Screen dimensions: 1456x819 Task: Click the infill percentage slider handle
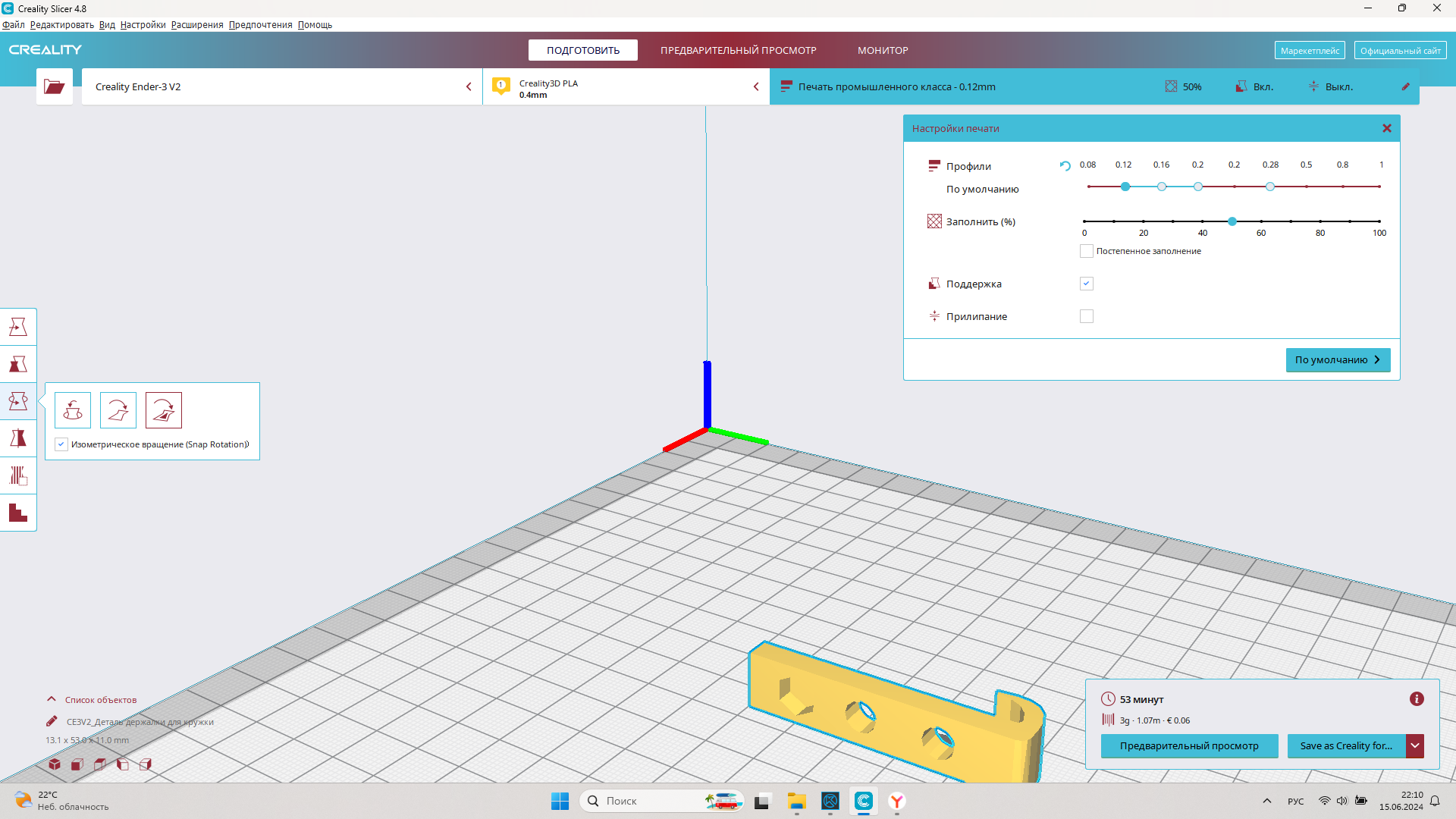1232,221
